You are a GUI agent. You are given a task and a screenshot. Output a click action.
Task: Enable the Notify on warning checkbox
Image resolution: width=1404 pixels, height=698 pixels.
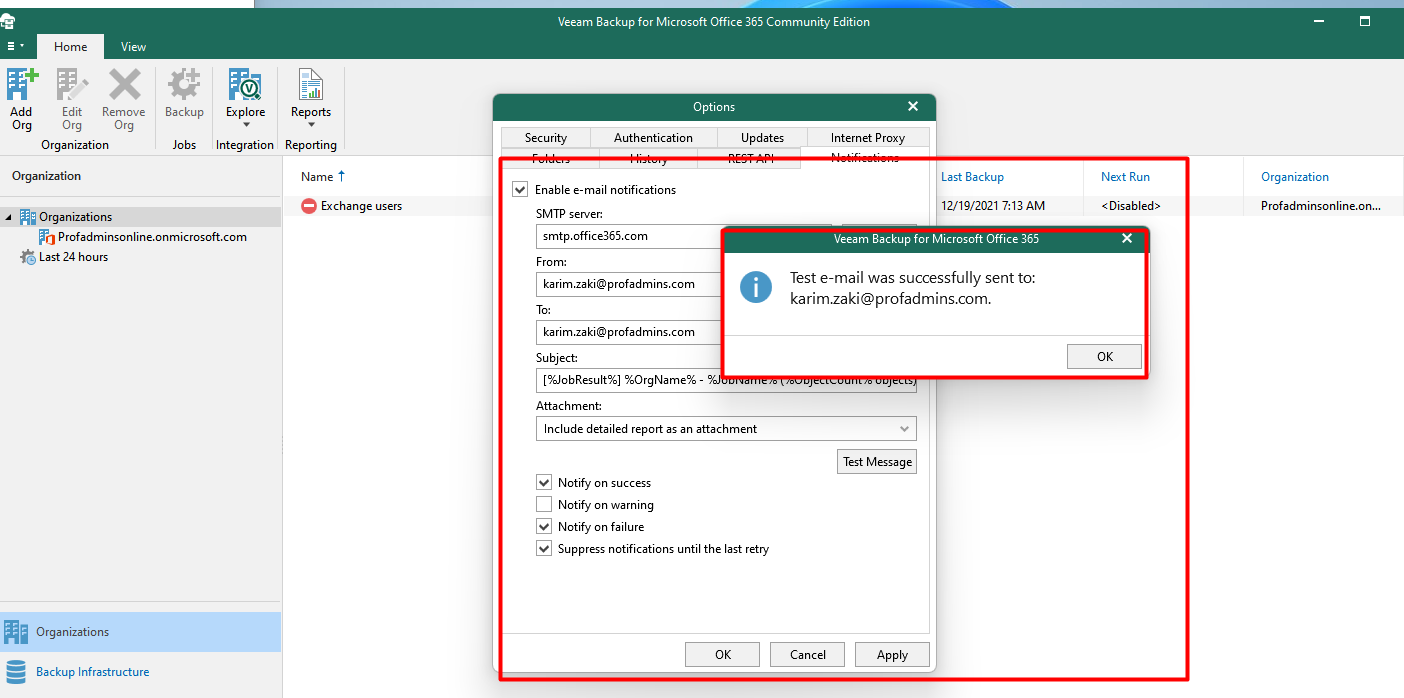(544, 505)
